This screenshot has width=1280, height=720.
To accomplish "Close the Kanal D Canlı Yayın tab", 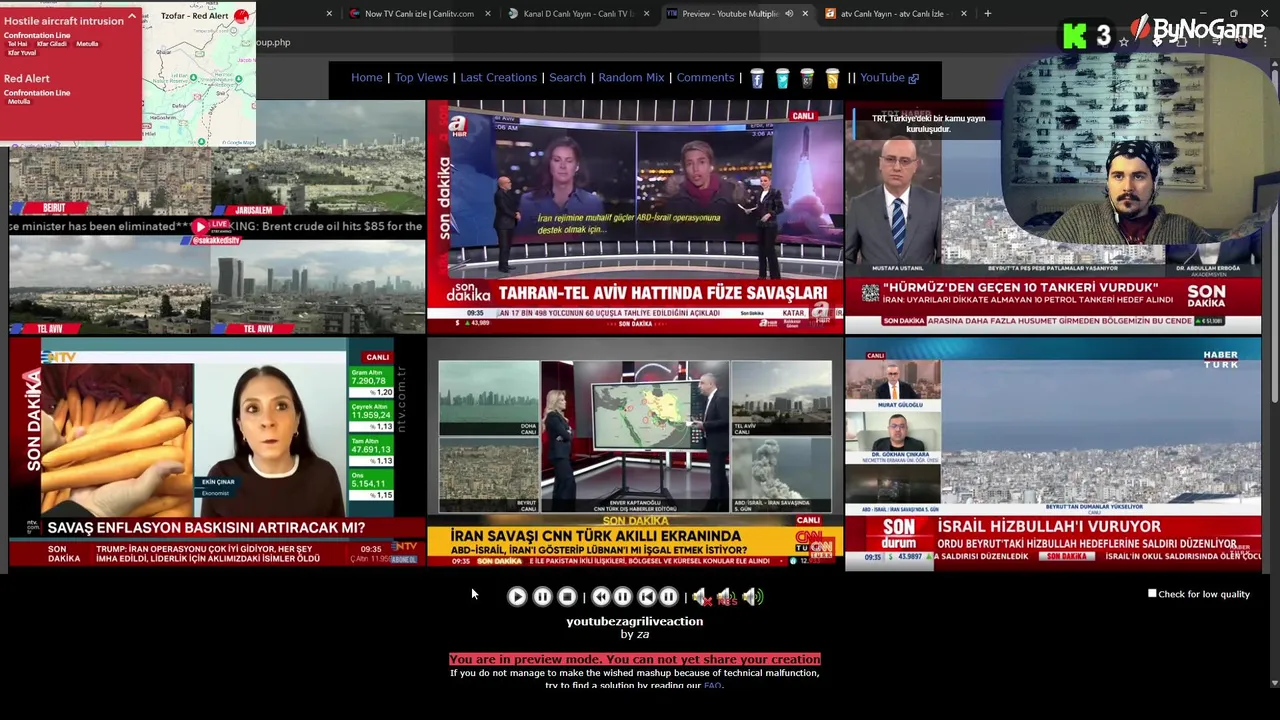I will coord(646,14).
